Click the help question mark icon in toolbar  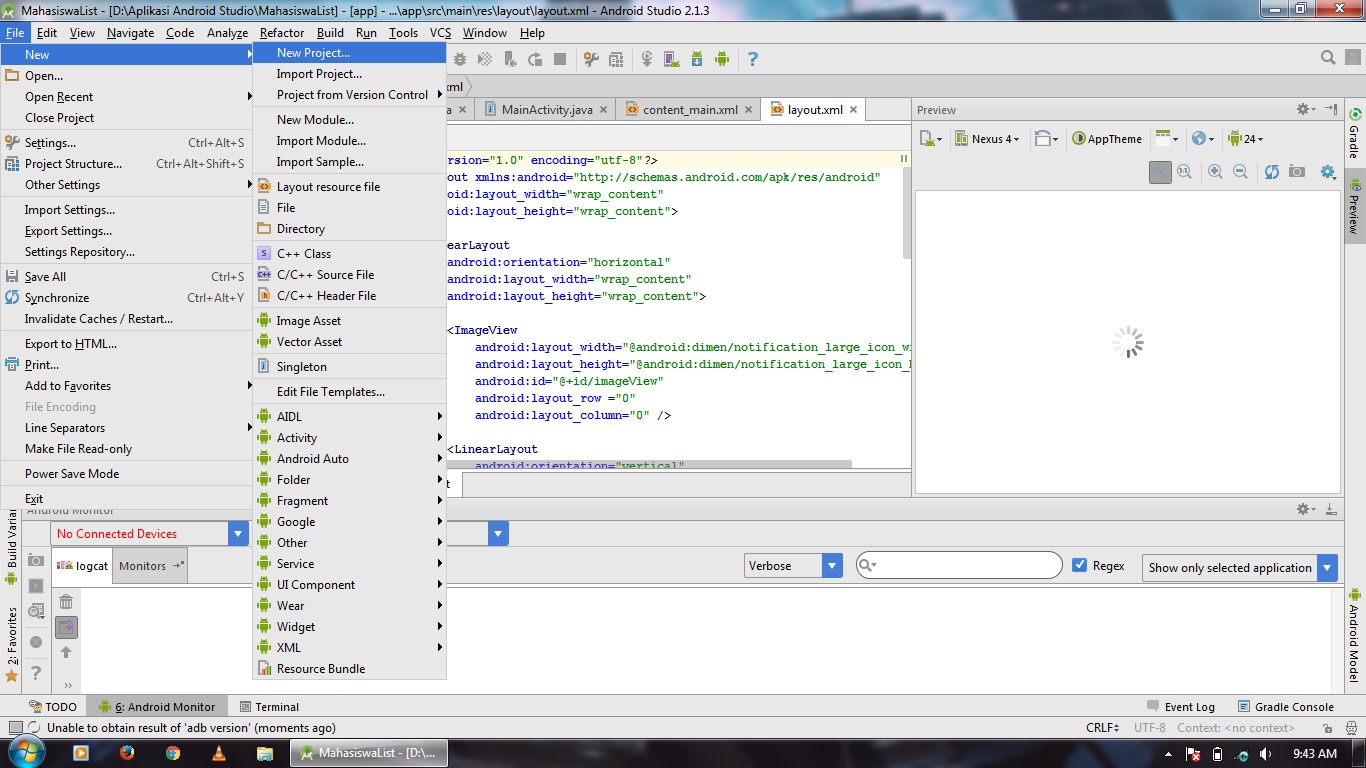pos(752,60)
